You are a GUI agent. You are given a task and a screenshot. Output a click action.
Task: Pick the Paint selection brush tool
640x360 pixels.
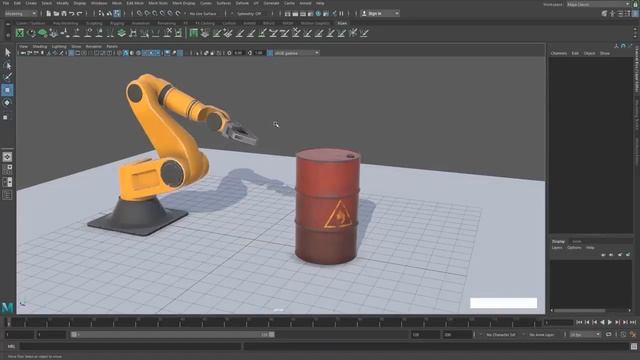click(7, 77)
